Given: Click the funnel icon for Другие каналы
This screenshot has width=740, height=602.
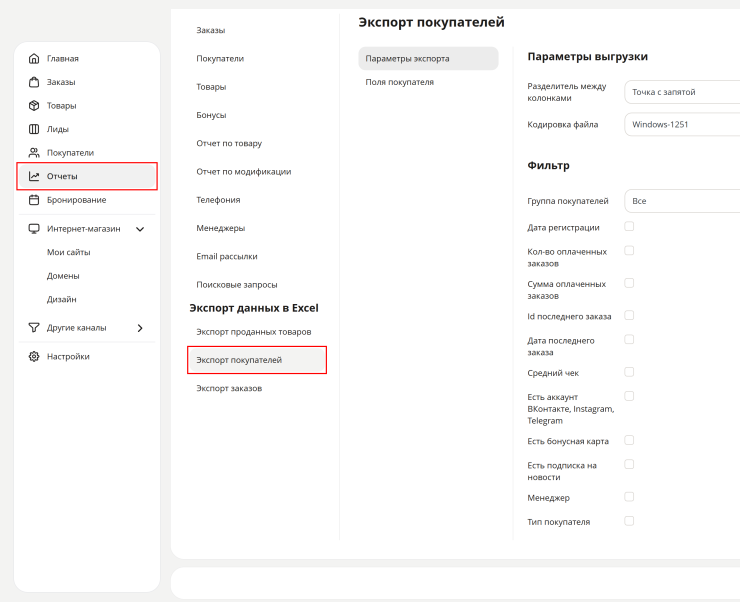Looking at the screenshot, I should click(x=34, y=327).
